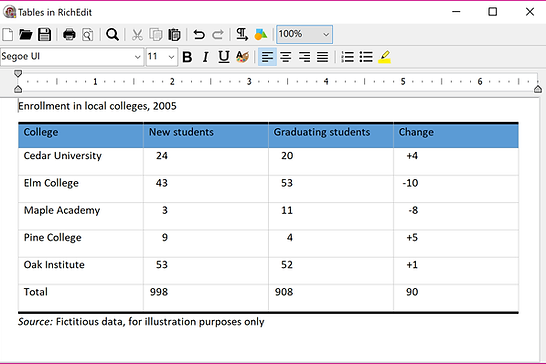Toggle Bold formatting
Viewport: 546px width, 364px height.
pyautogui.click(x=187, y=57)
